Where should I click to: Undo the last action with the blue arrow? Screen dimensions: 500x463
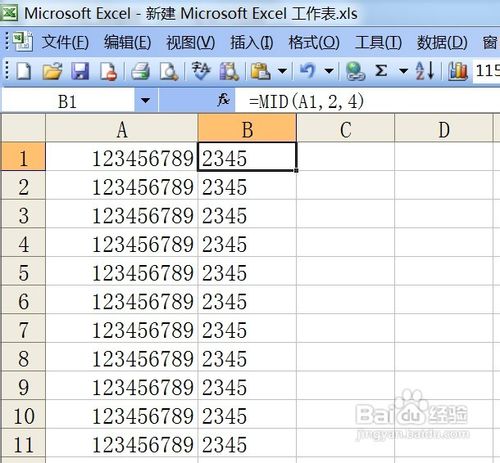coord(308,71)
